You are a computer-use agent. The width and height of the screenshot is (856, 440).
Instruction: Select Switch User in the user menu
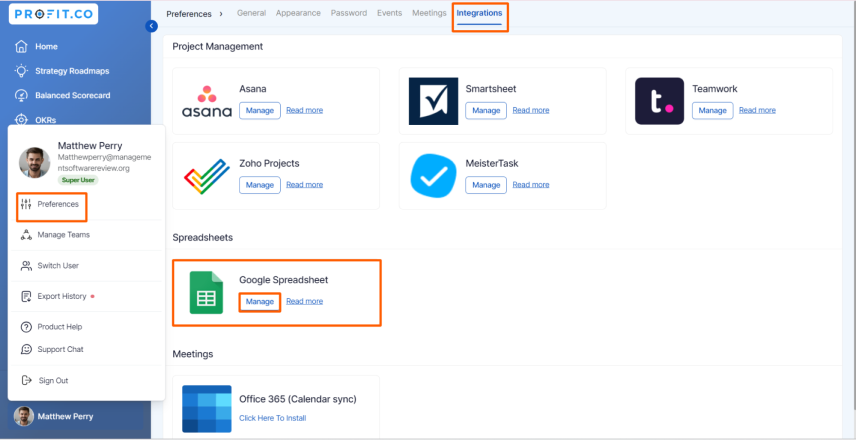click(58, 266)
